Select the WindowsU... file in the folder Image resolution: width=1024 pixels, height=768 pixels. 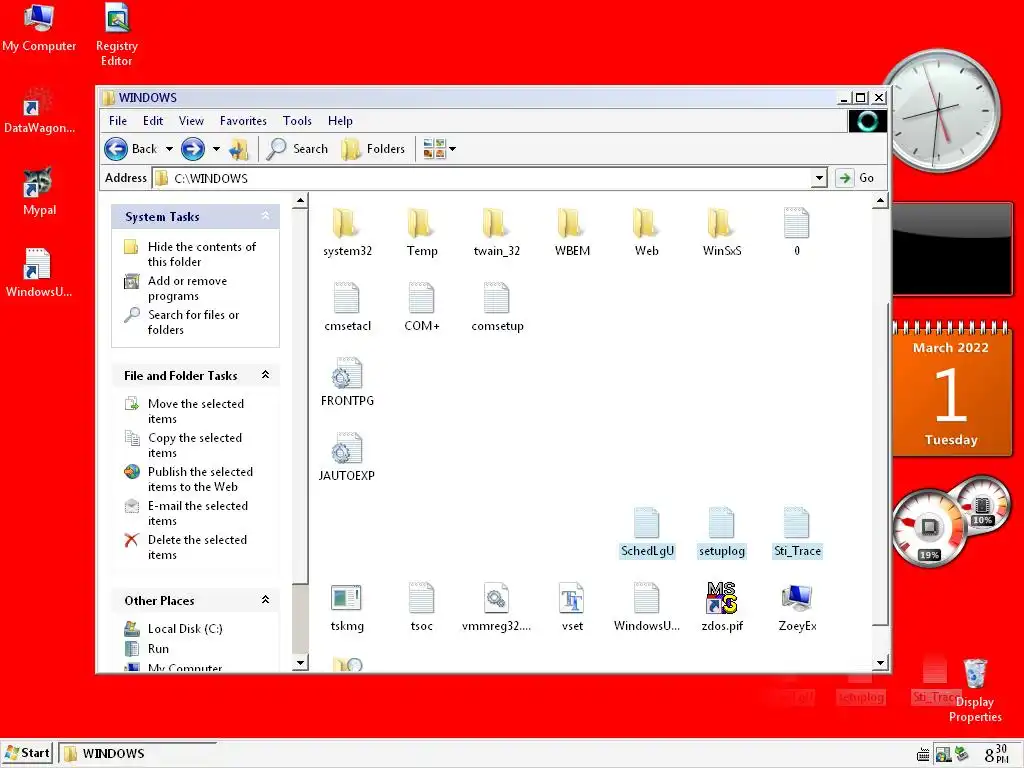coord(647,607)
